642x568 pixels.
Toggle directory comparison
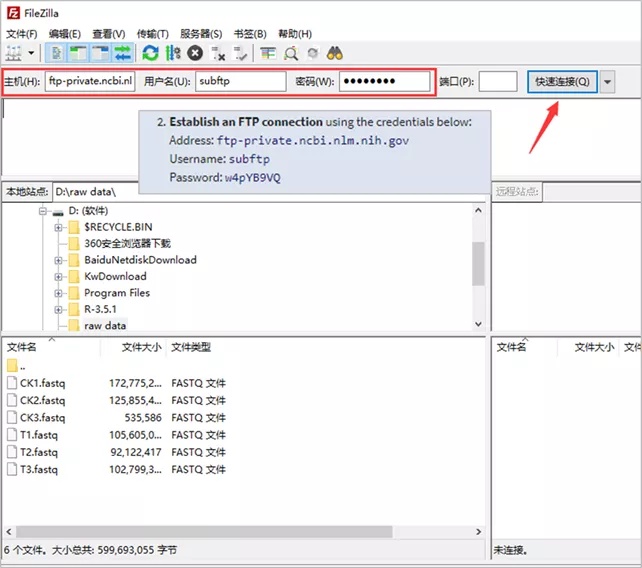pyautogui.click(x=291, y=54)
